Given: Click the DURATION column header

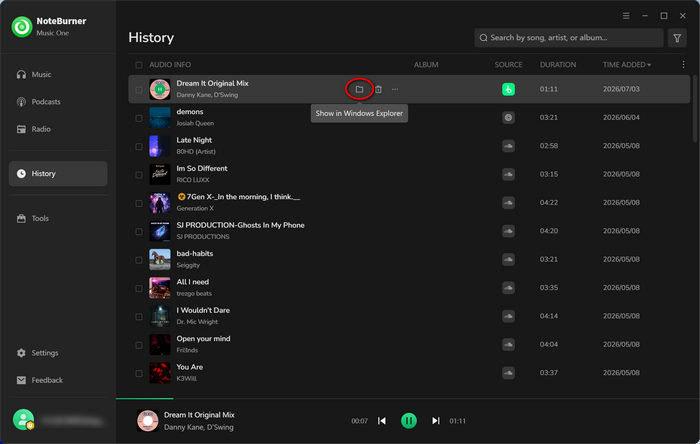Looking at the screenshot, I should 558,65.
